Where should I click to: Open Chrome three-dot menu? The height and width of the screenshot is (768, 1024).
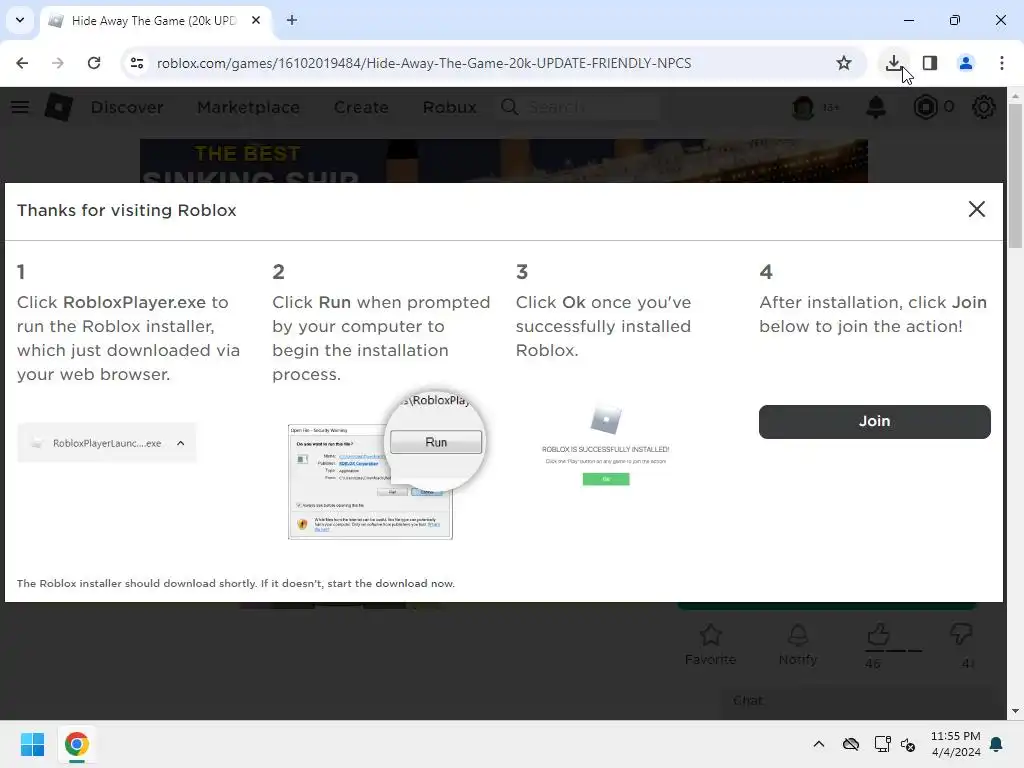point(1001,63)
